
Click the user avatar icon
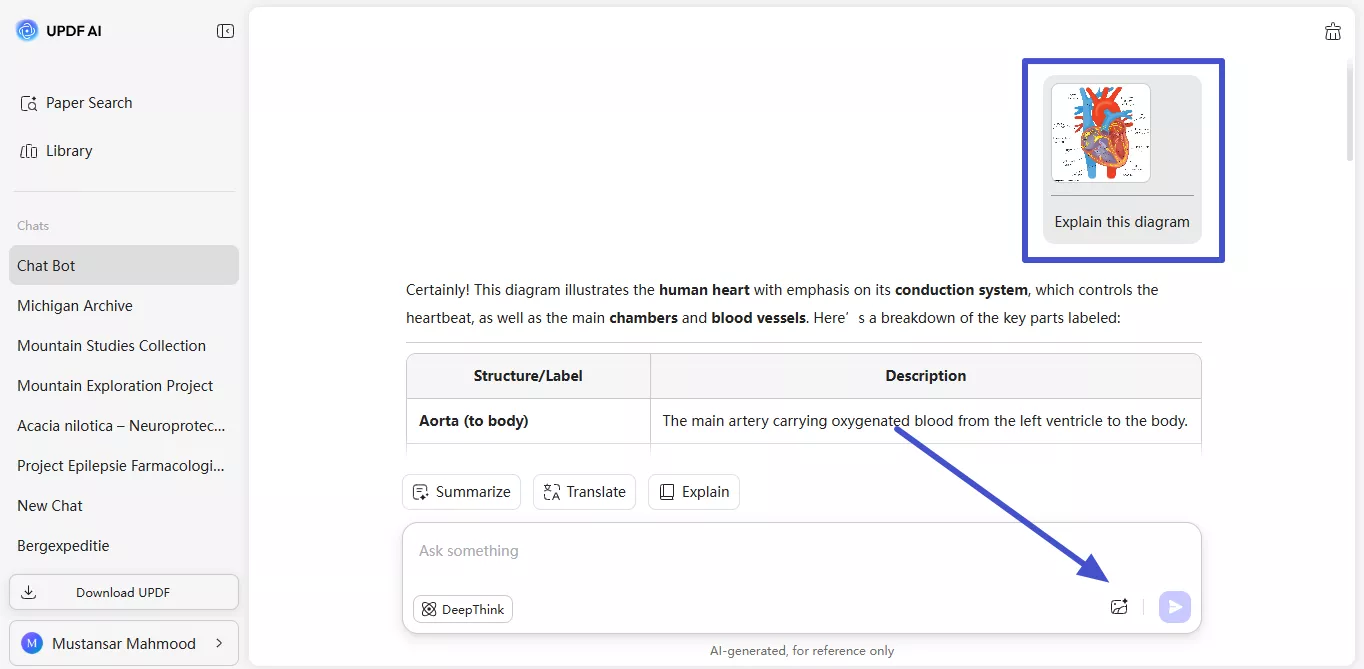click(x=32, y=643)
